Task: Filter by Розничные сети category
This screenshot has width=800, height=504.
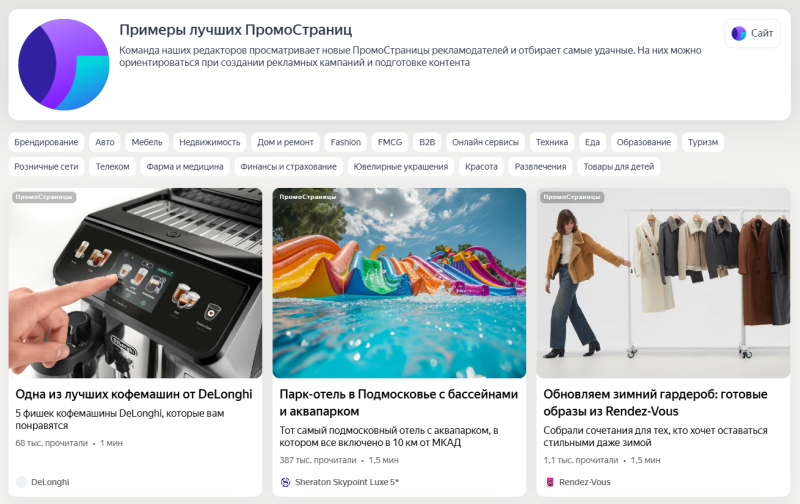Action: [46, 167]
